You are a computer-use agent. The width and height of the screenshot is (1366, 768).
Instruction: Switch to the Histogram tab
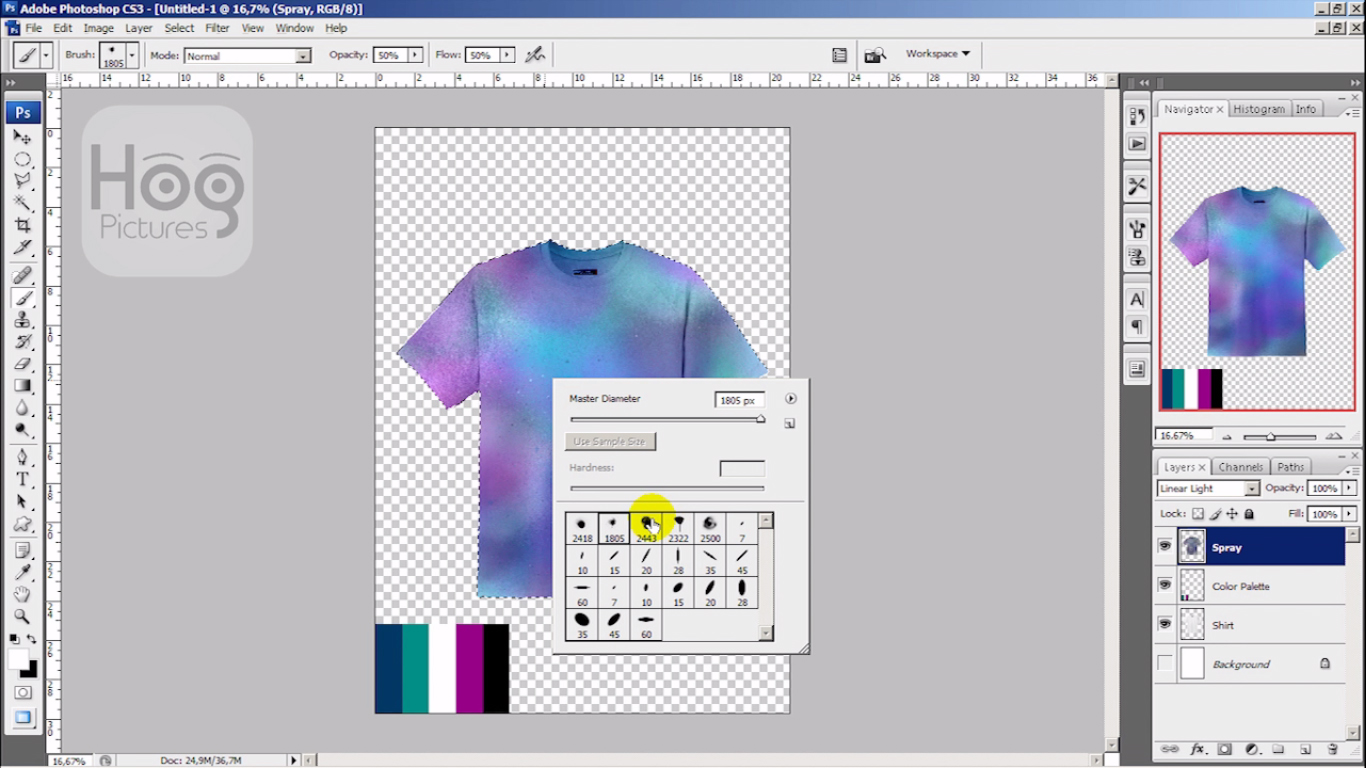point(1259,109)
